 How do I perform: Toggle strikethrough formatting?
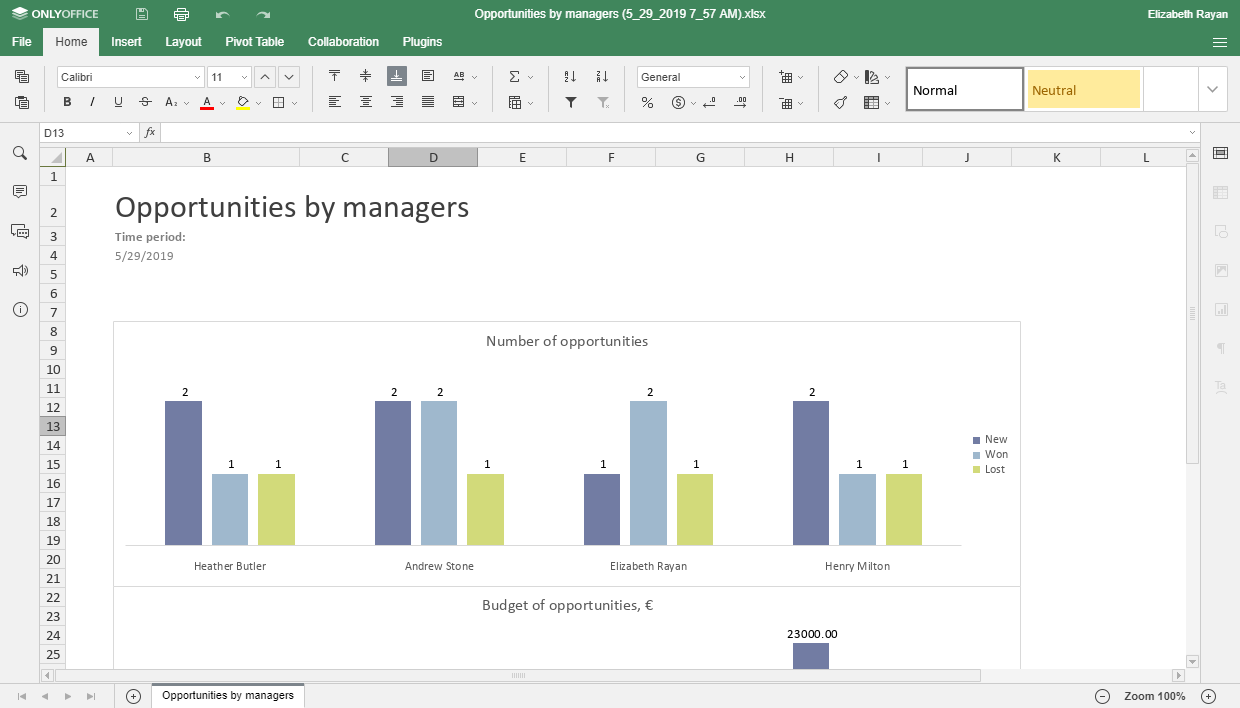pyautogui.click(x=145, y=103)
